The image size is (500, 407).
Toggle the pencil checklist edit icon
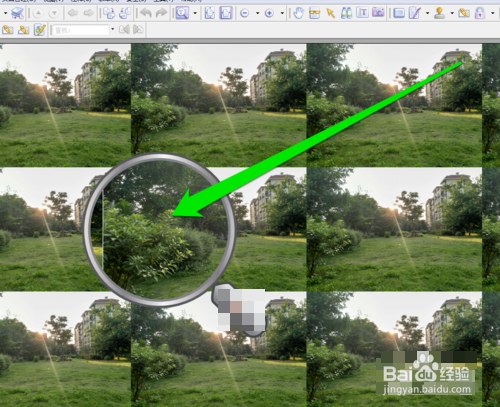[40, 30]
